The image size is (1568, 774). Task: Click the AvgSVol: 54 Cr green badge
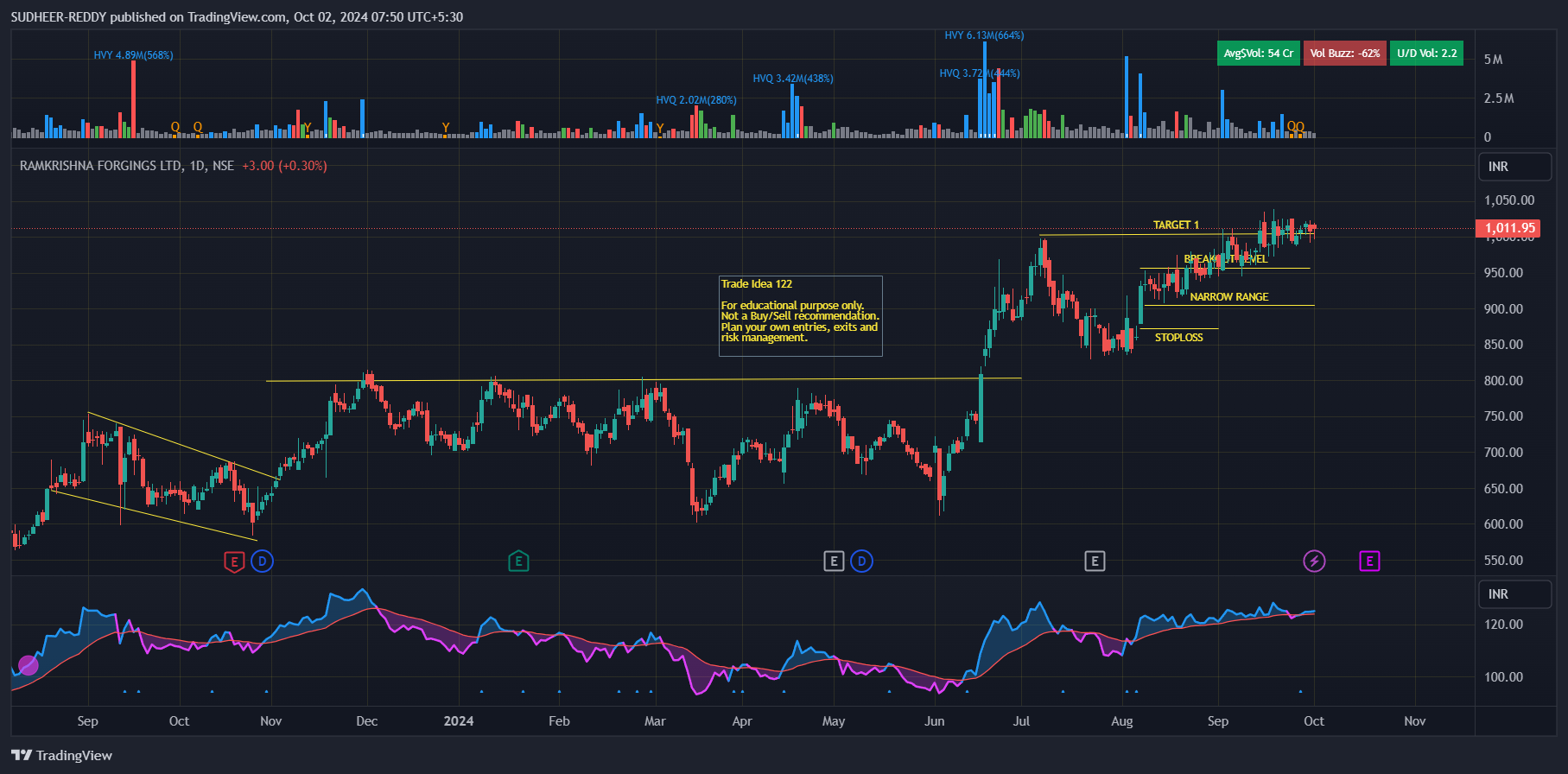coord(1259,54)
